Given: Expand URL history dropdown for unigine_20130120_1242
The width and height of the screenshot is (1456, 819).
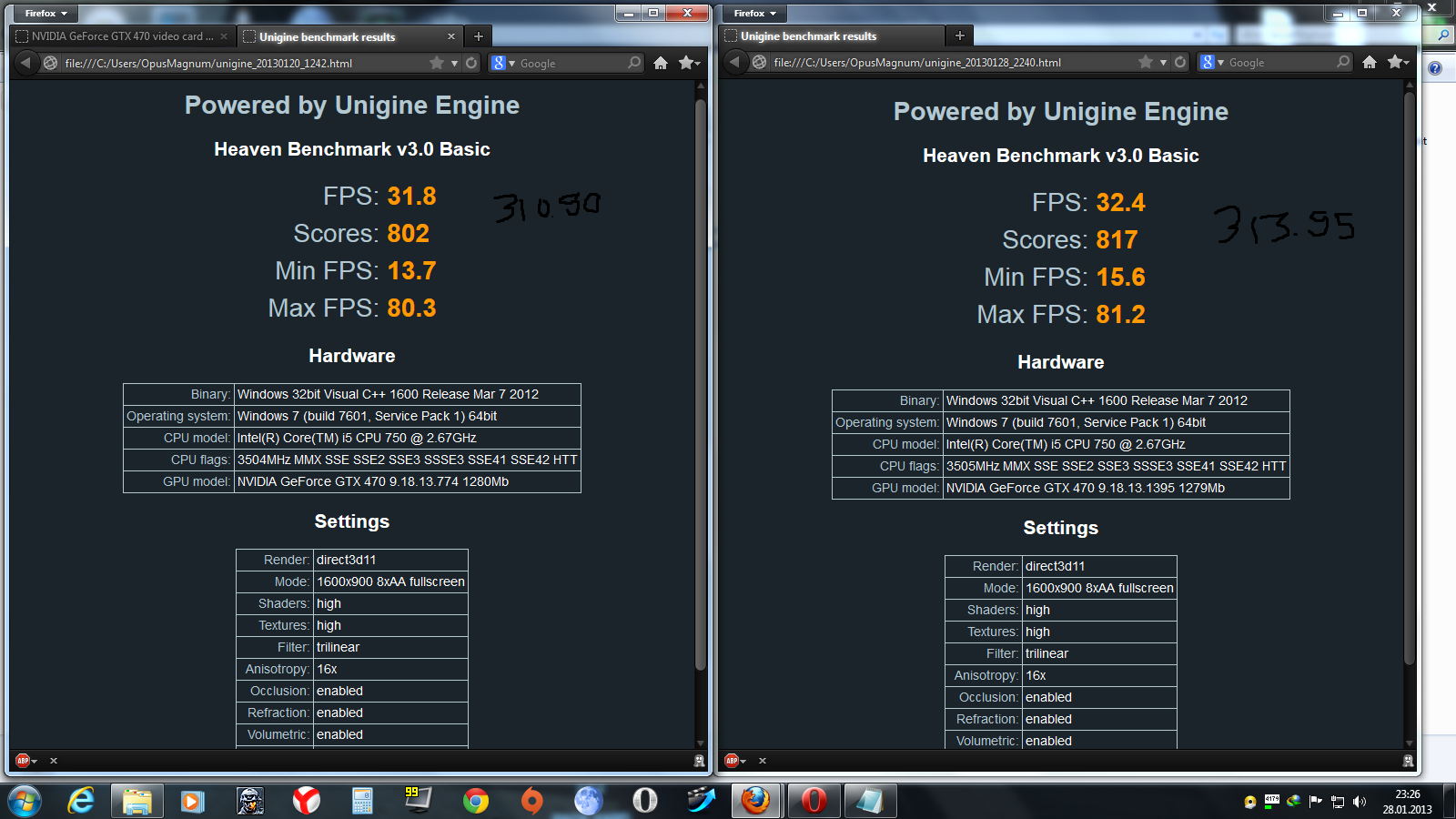Looking at the screenshot, I should [x=454, y=63].
